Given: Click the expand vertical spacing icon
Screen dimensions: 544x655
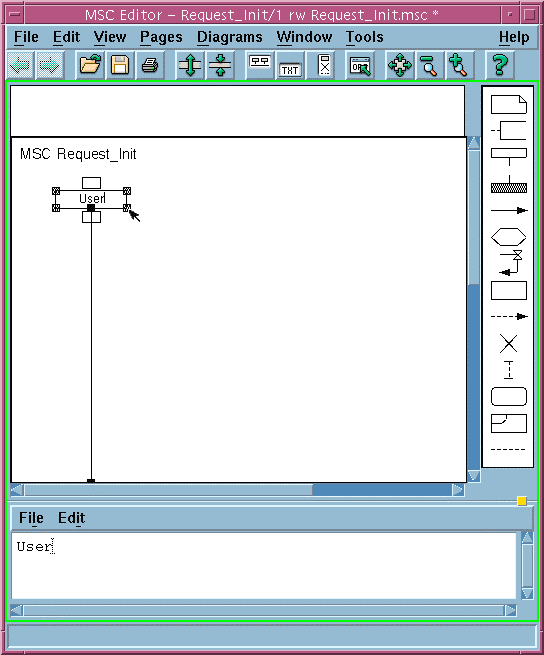Looking at the screenshot, I should point(190,65).
